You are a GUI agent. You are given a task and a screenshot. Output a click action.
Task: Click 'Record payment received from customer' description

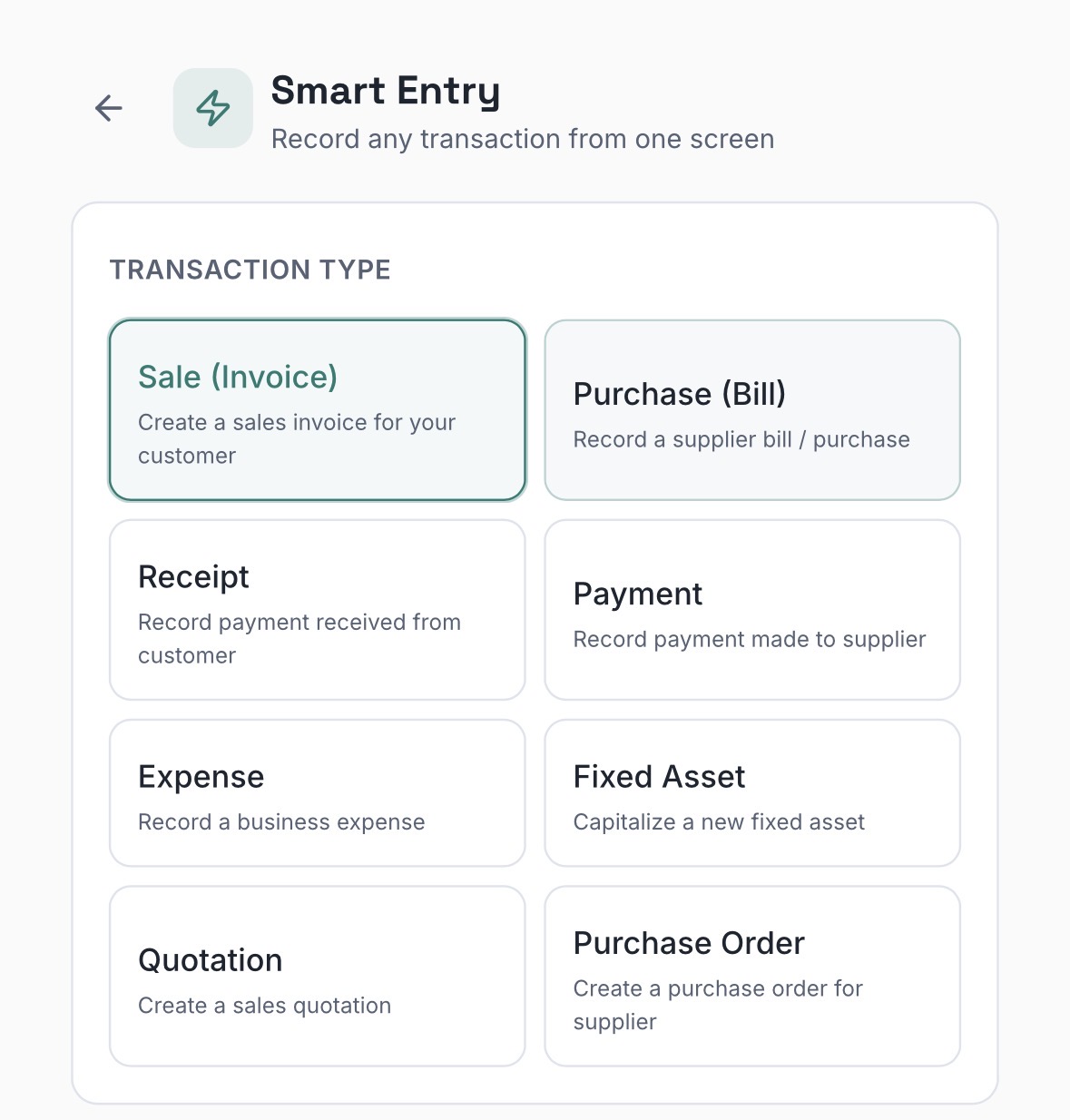click(299, 638)
